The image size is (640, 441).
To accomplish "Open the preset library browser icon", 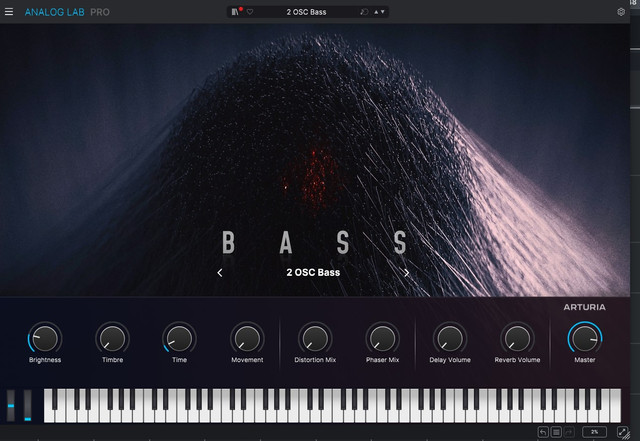I will (235, 12).
